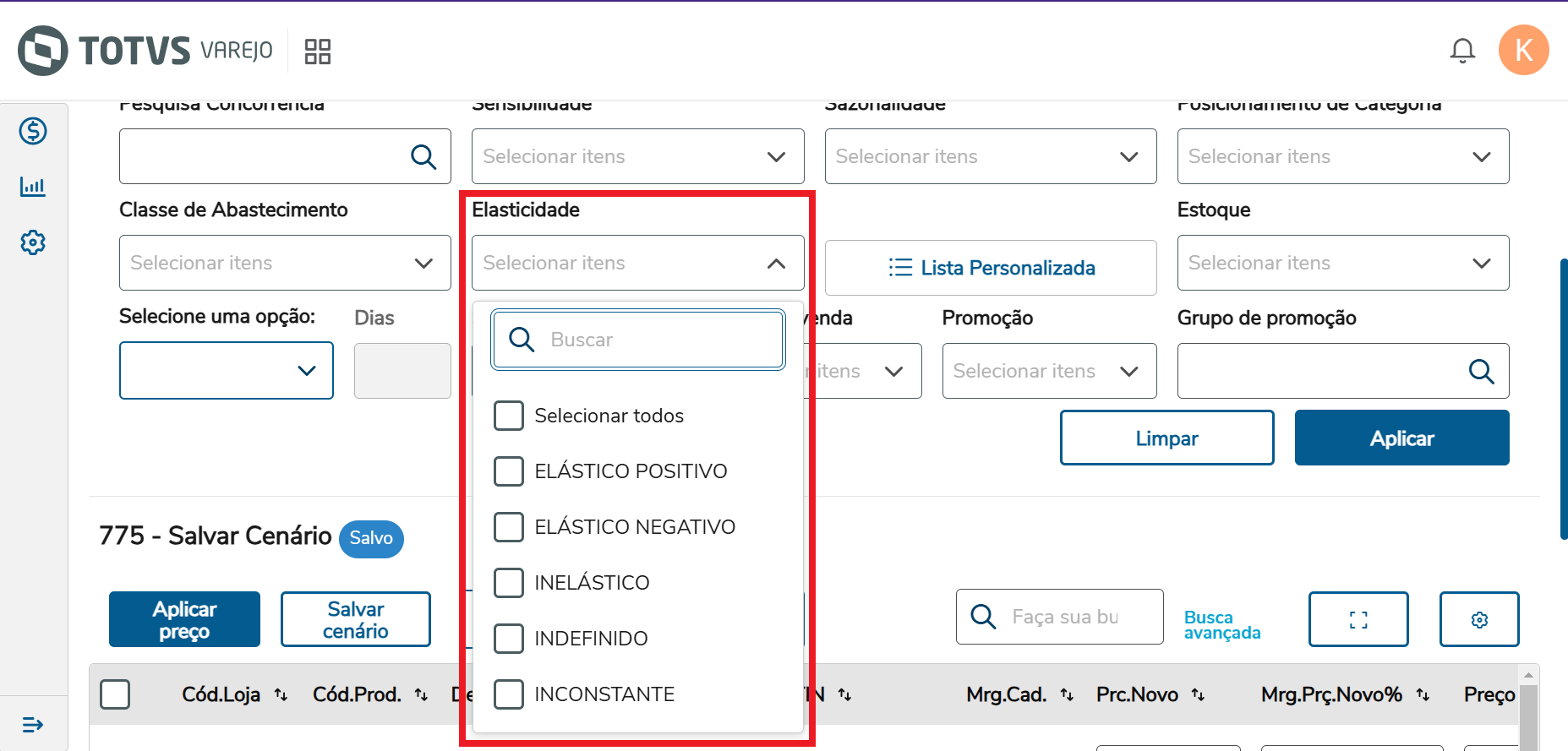This screenshot has width=1568, height=751.
Task: Open the pricing dollar sidebar icon
Action: (x=33, y=131)
